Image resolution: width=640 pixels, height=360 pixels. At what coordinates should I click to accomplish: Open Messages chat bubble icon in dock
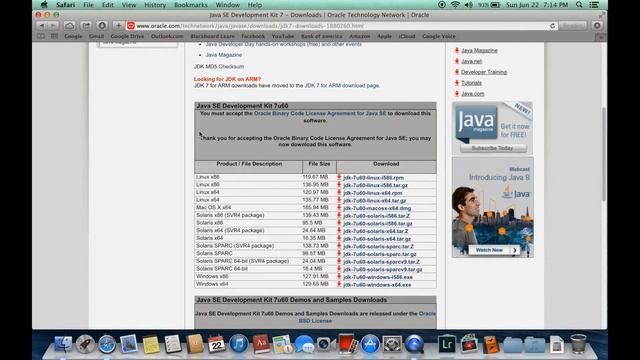[x=304, y=344]
